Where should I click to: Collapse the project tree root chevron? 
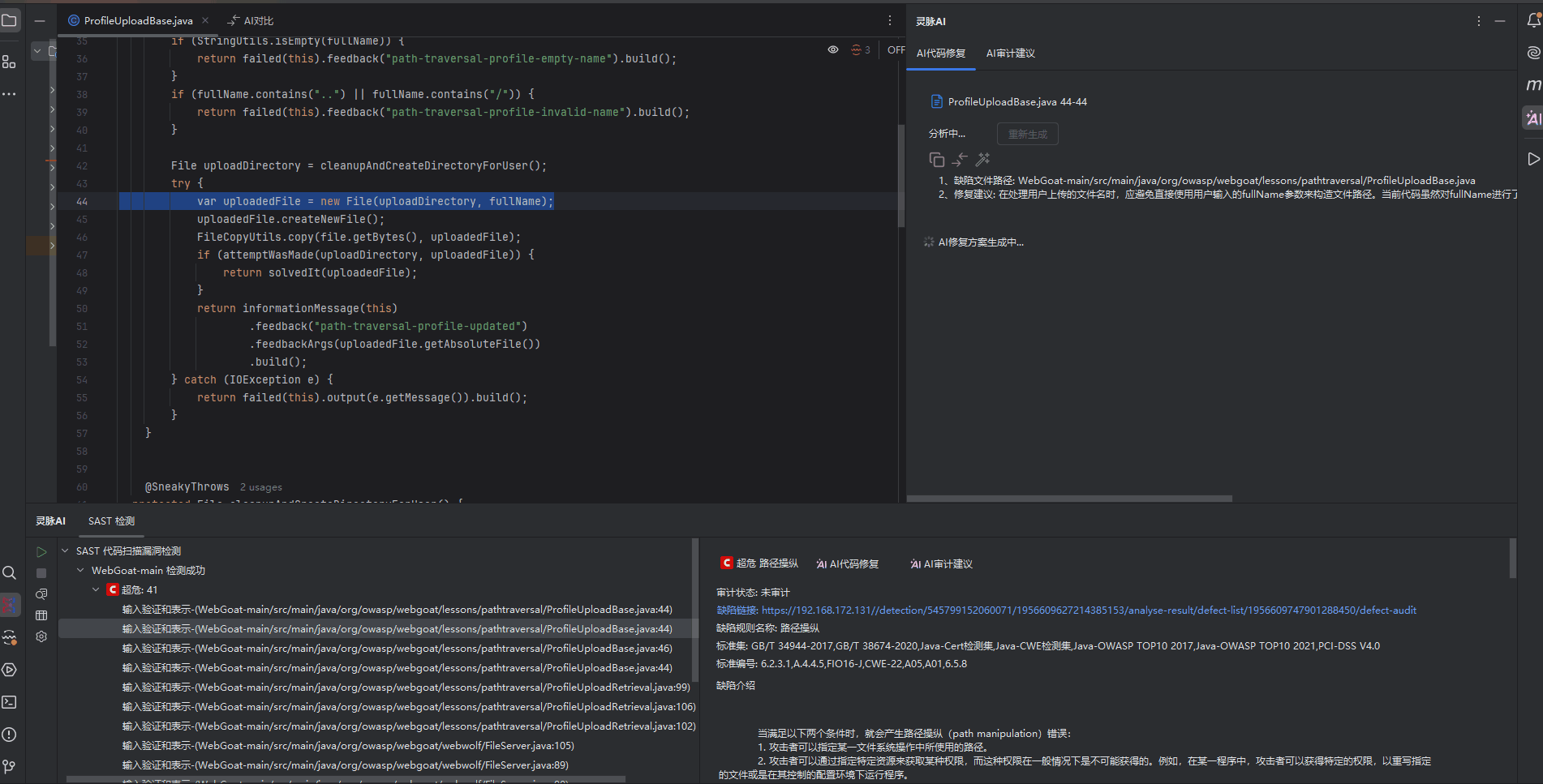[37, 51]
